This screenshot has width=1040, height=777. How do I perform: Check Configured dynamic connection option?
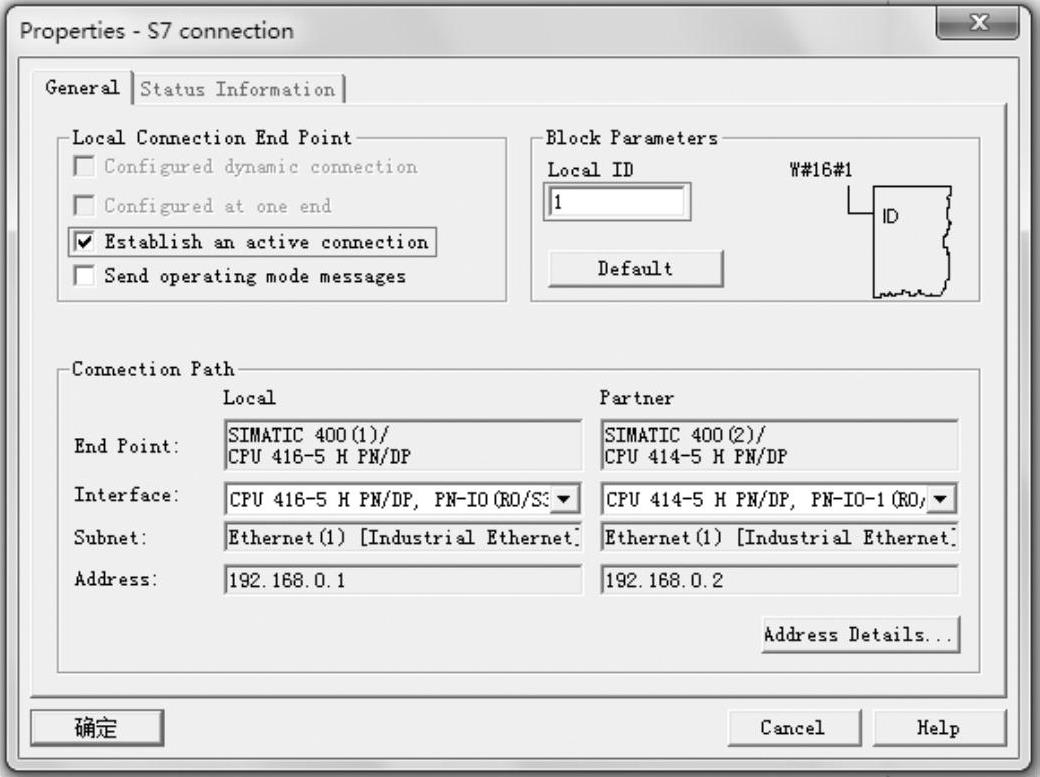(86, 167)
